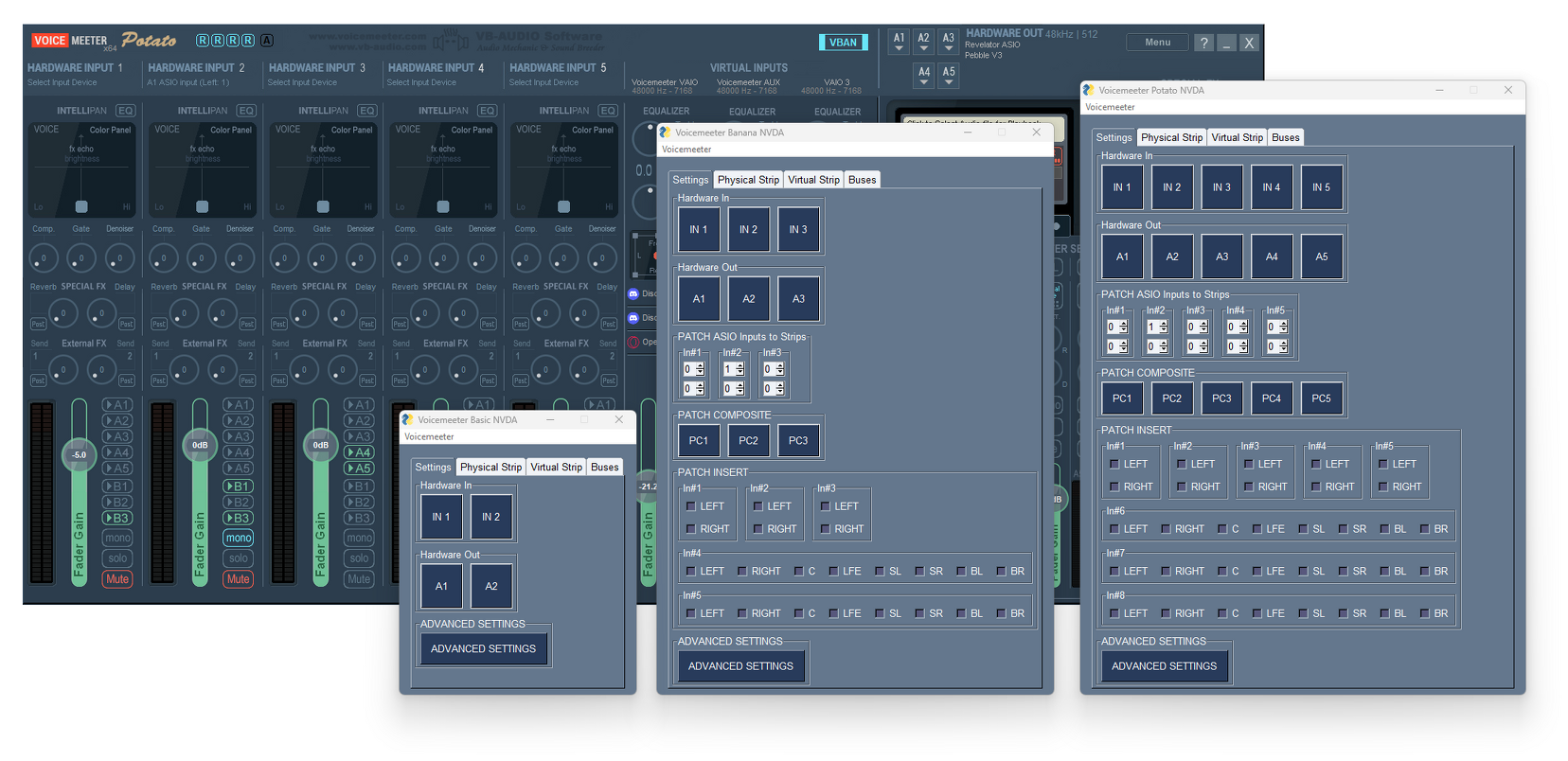The image size is (1568, 761).
Task: Open A3 hardware out device dropdown
Action: [x=948, y=42]
